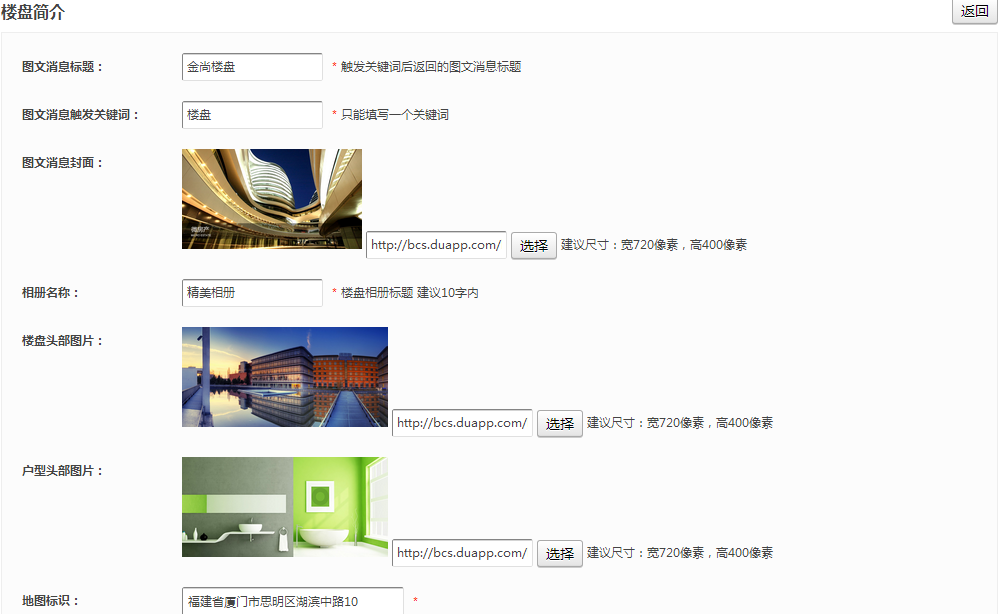Select the URL field beside 图文消息封面 image

(436, 245)
